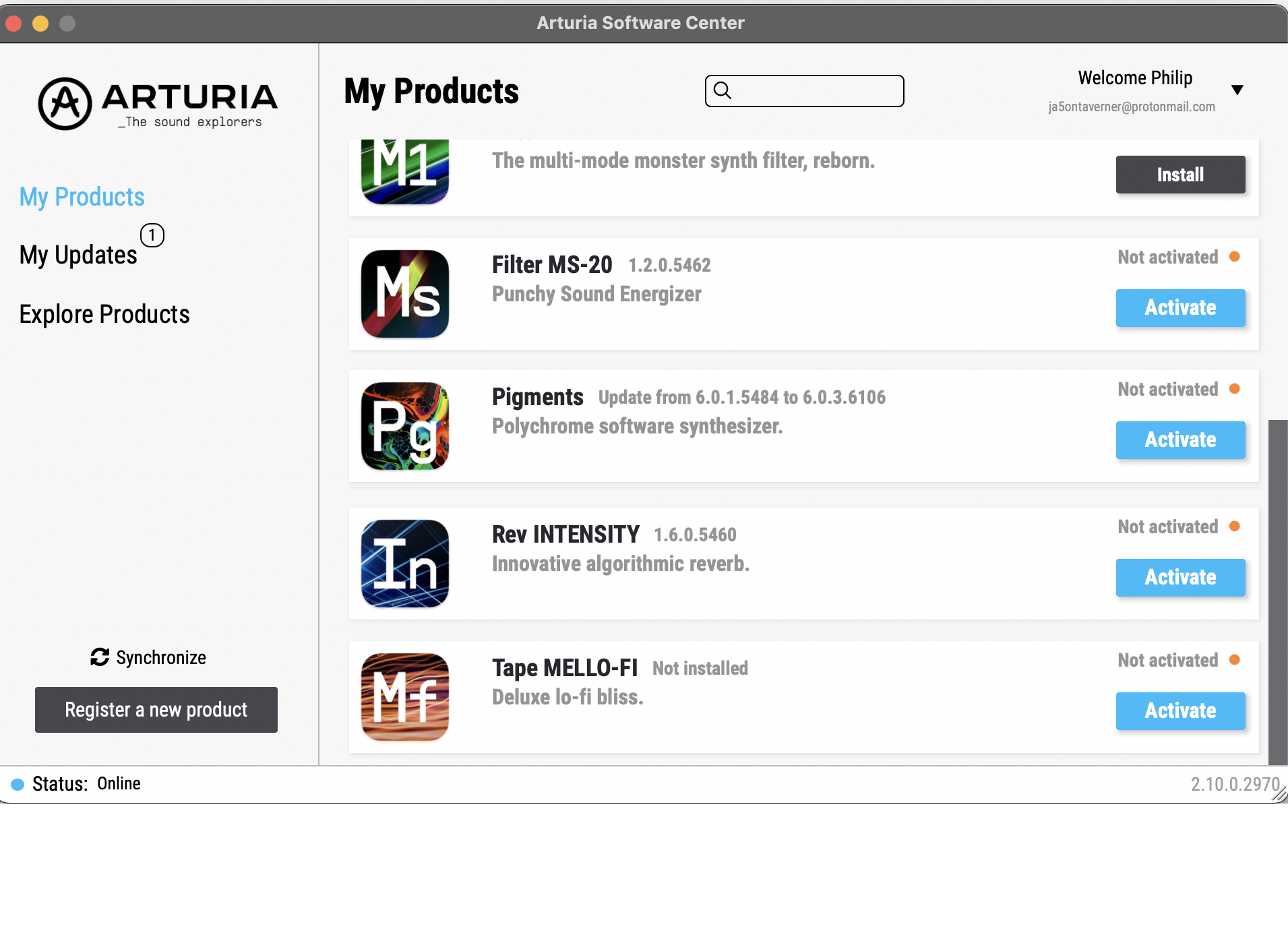
Task: Click the account email address
Action: (1132, 107)
